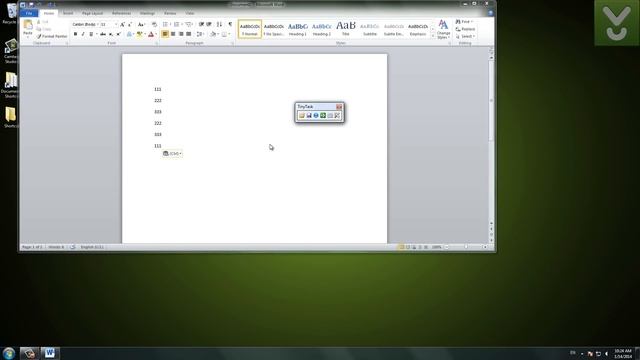Click the Shading paint bucket icon
Screen dimensions: 640x360
click(213, 34)
